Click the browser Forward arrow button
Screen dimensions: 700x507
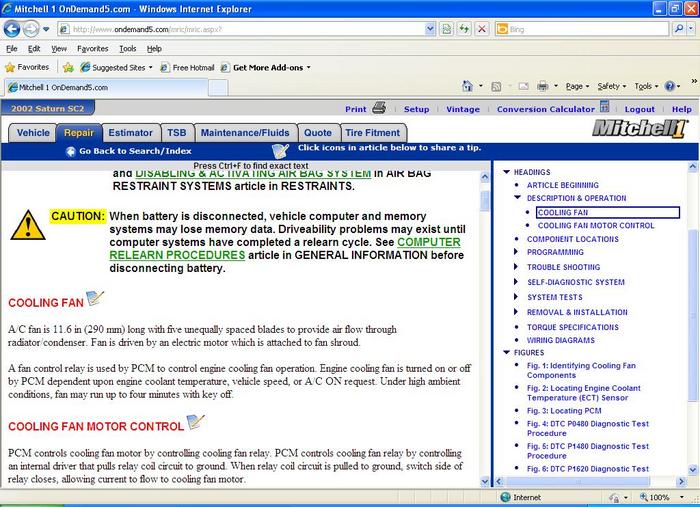[30, 29]
